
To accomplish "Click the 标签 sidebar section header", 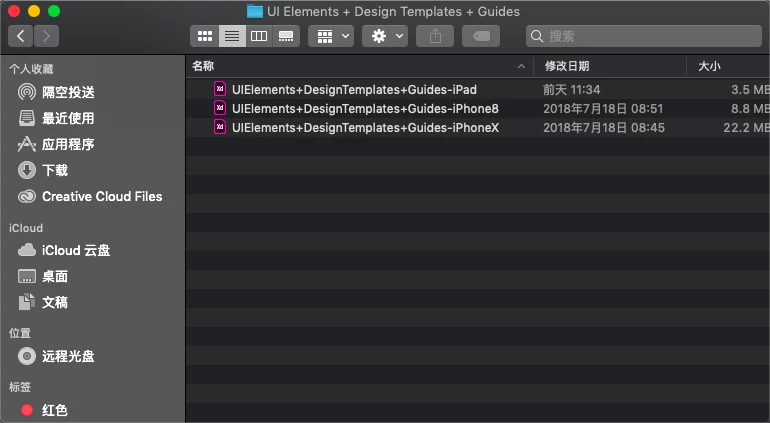I will (x=20, y=387).
